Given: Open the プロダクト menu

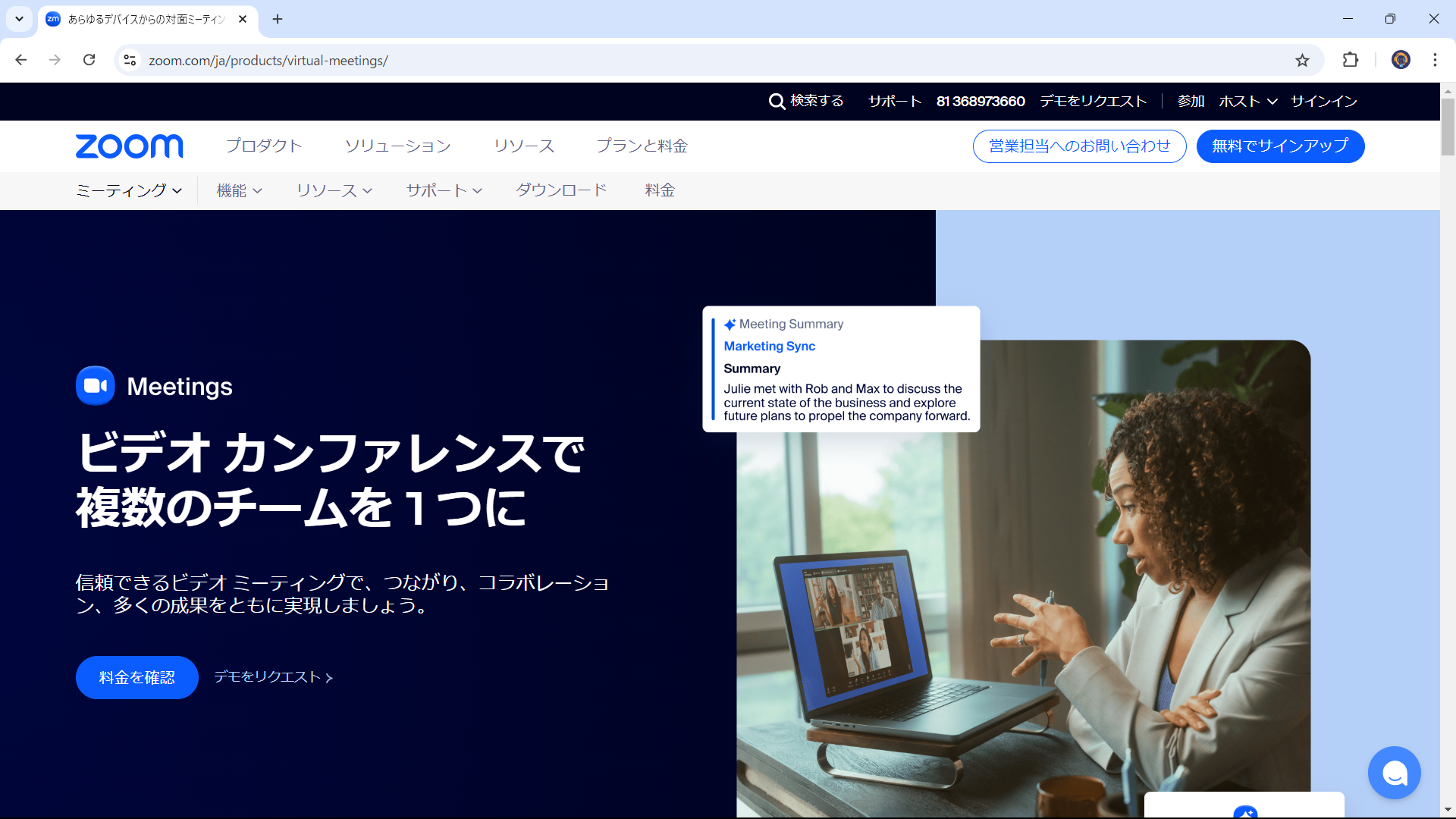Looking at the screenshot, I should pos(264,146).
